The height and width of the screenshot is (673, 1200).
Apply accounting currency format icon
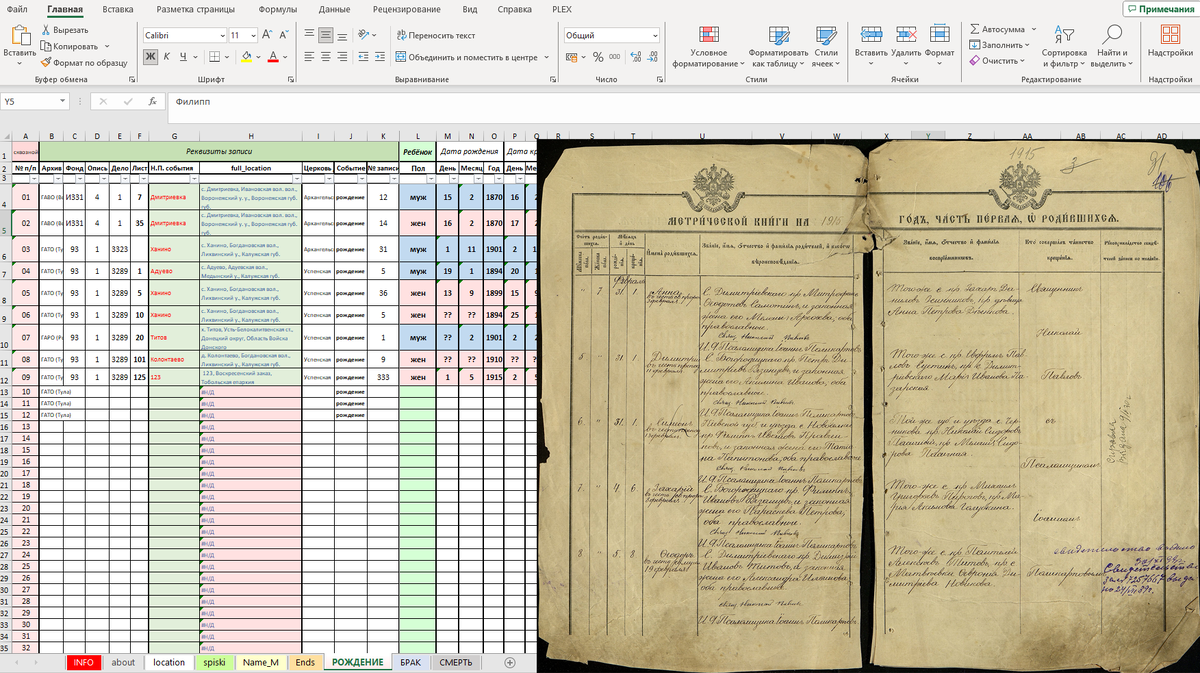573,57
